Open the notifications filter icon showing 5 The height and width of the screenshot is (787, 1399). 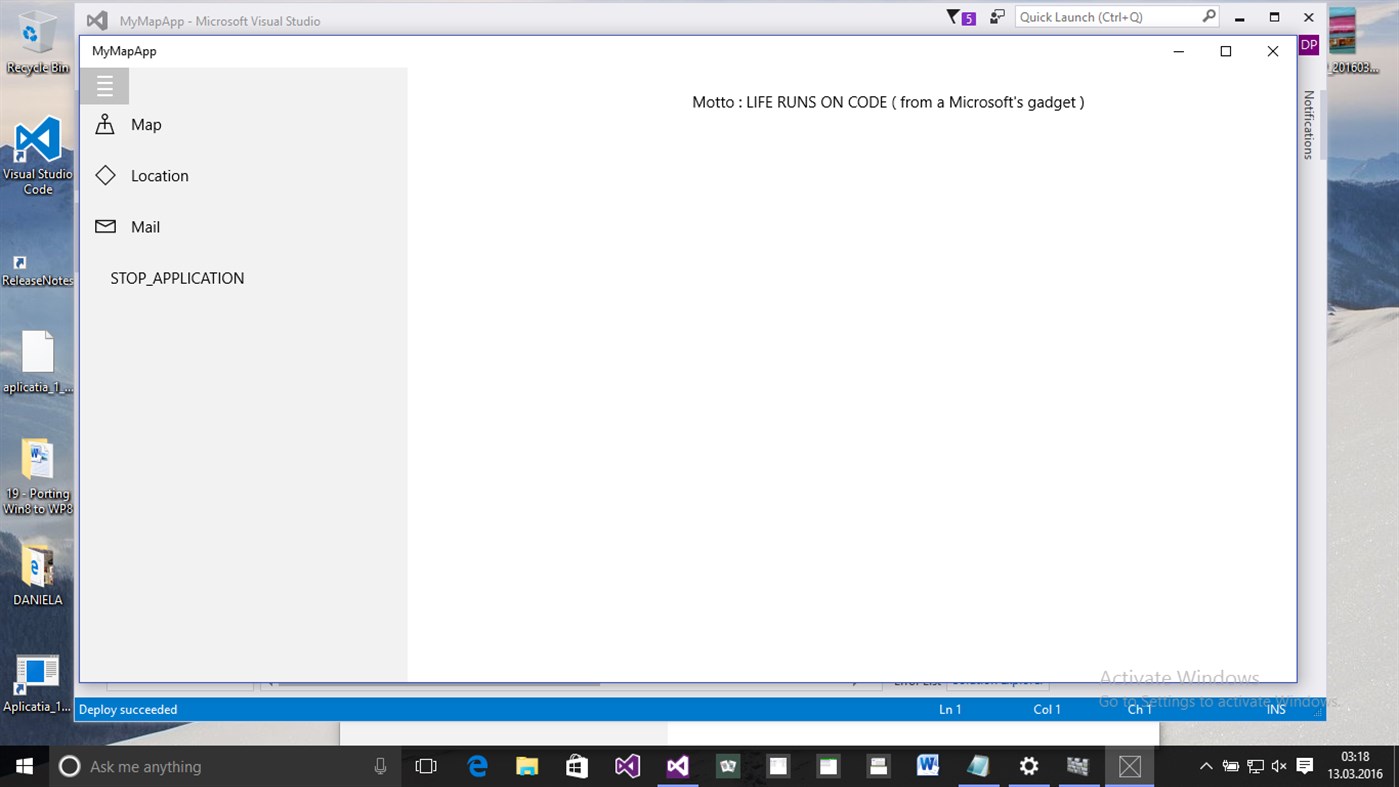point(958,17)
